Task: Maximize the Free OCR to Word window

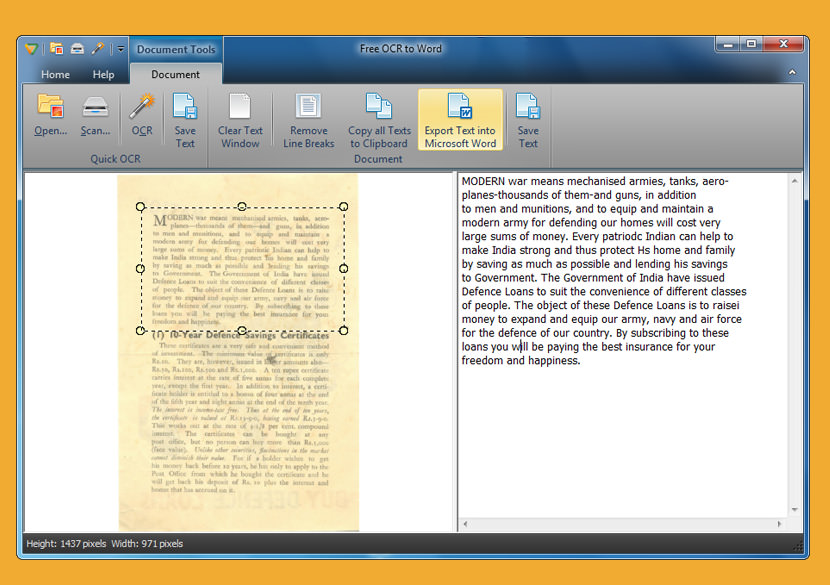Action: click(751, 44)
